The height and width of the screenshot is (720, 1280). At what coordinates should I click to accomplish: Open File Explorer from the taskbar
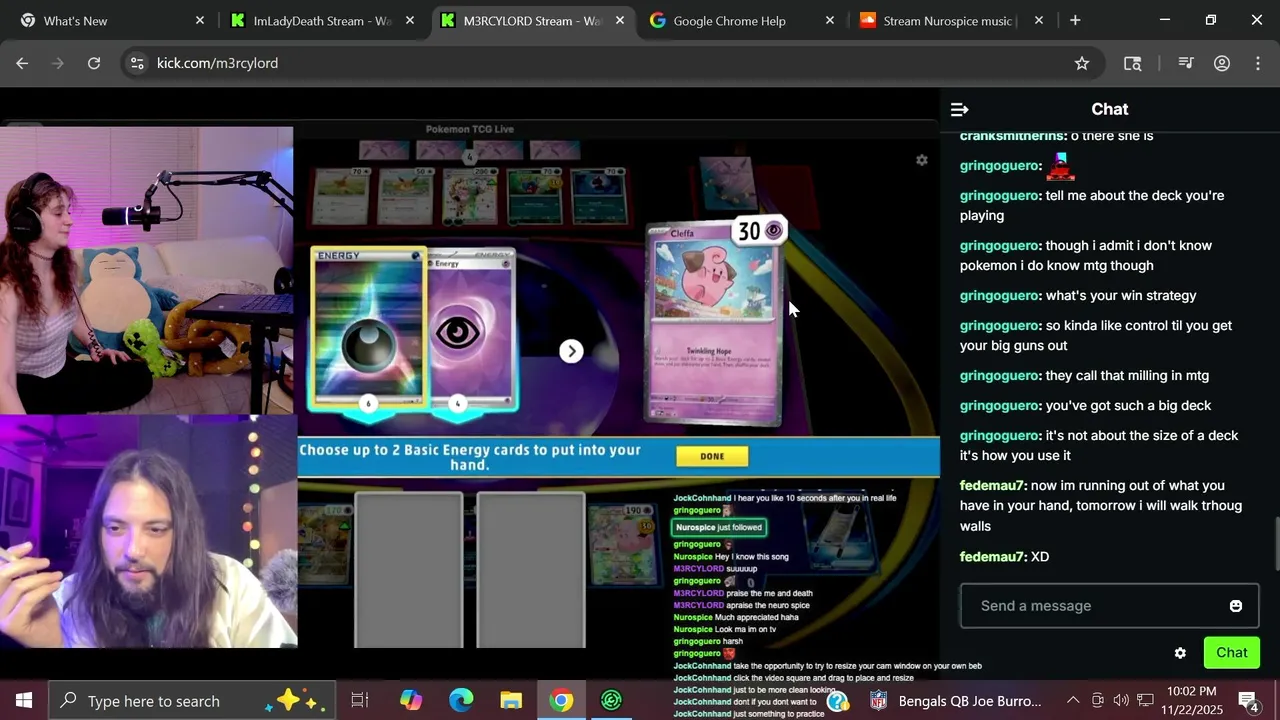coord(511,701)
